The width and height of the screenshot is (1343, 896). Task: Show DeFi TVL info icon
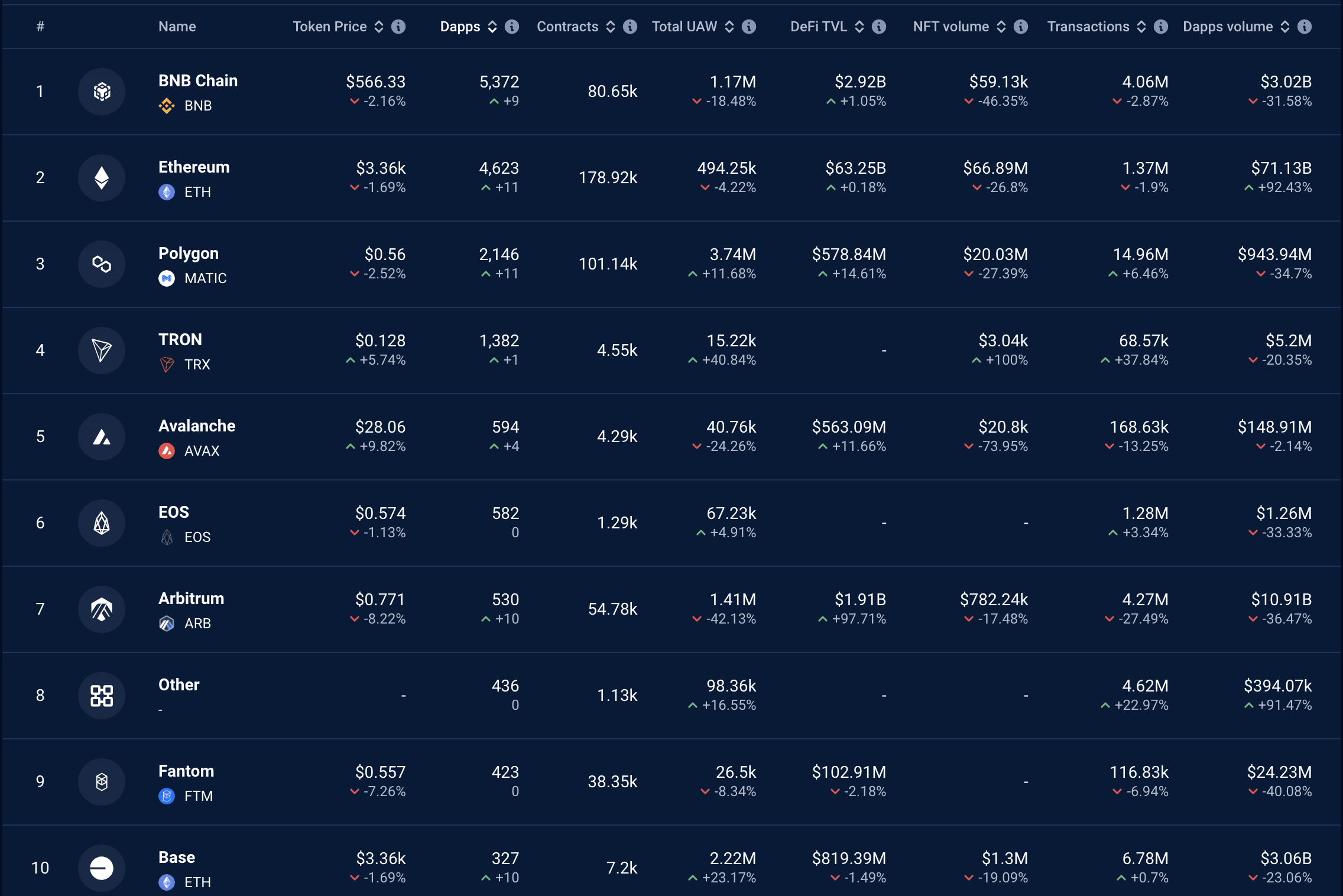click(x=879, y=27)
